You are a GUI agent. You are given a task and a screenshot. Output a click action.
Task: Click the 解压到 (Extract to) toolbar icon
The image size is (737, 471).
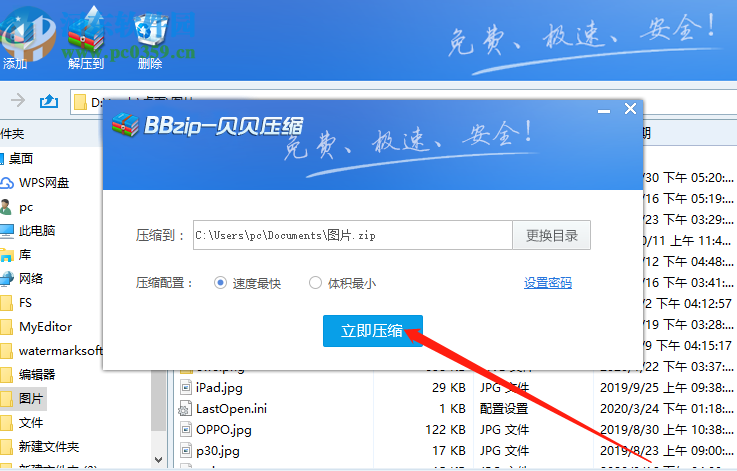[86, 38]
